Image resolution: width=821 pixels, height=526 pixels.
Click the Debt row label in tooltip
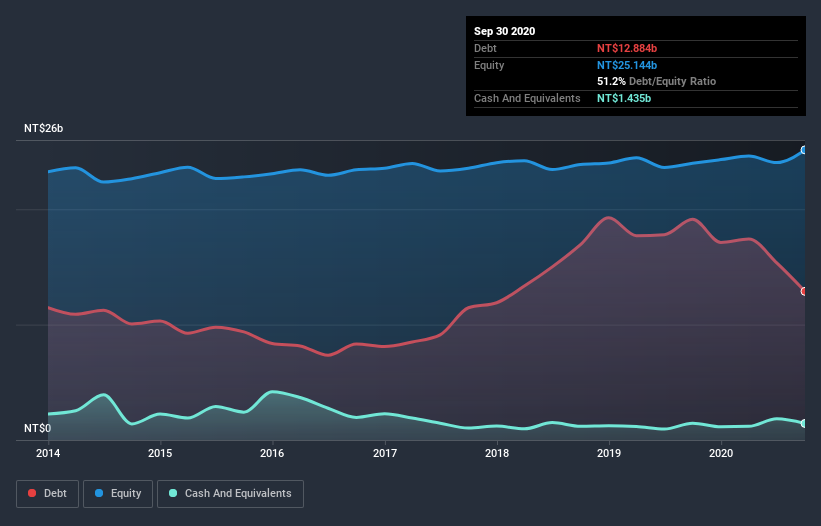pos(485,48)
